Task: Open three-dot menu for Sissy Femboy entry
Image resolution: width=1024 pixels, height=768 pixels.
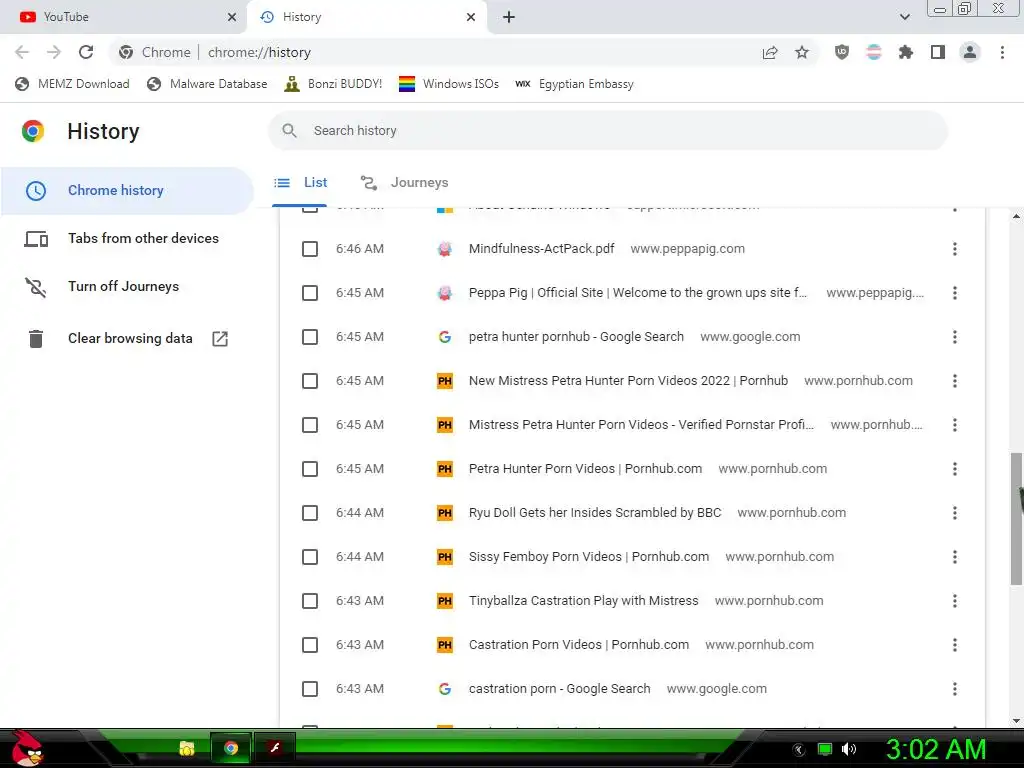Action: click(x=955, y=557)
